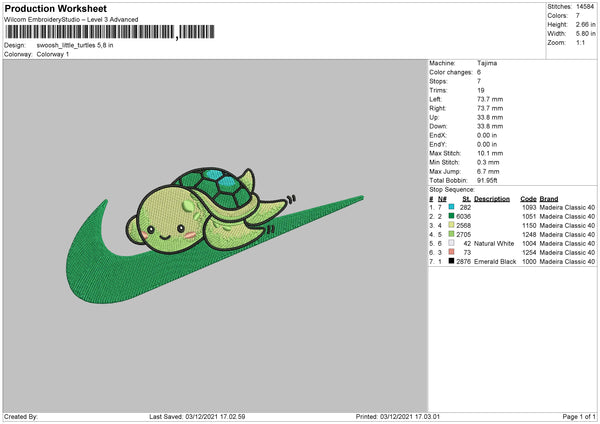Select Max Jump value '6.7 mm'
The height and width of the screenshot is (424, 600).
[488, 171]
